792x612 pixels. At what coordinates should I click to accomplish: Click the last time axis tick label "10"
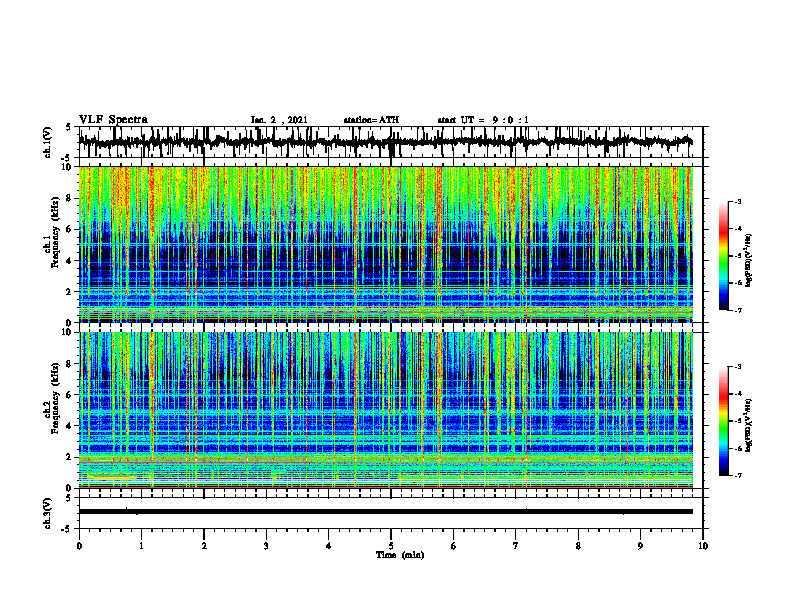tap(703, 546)
